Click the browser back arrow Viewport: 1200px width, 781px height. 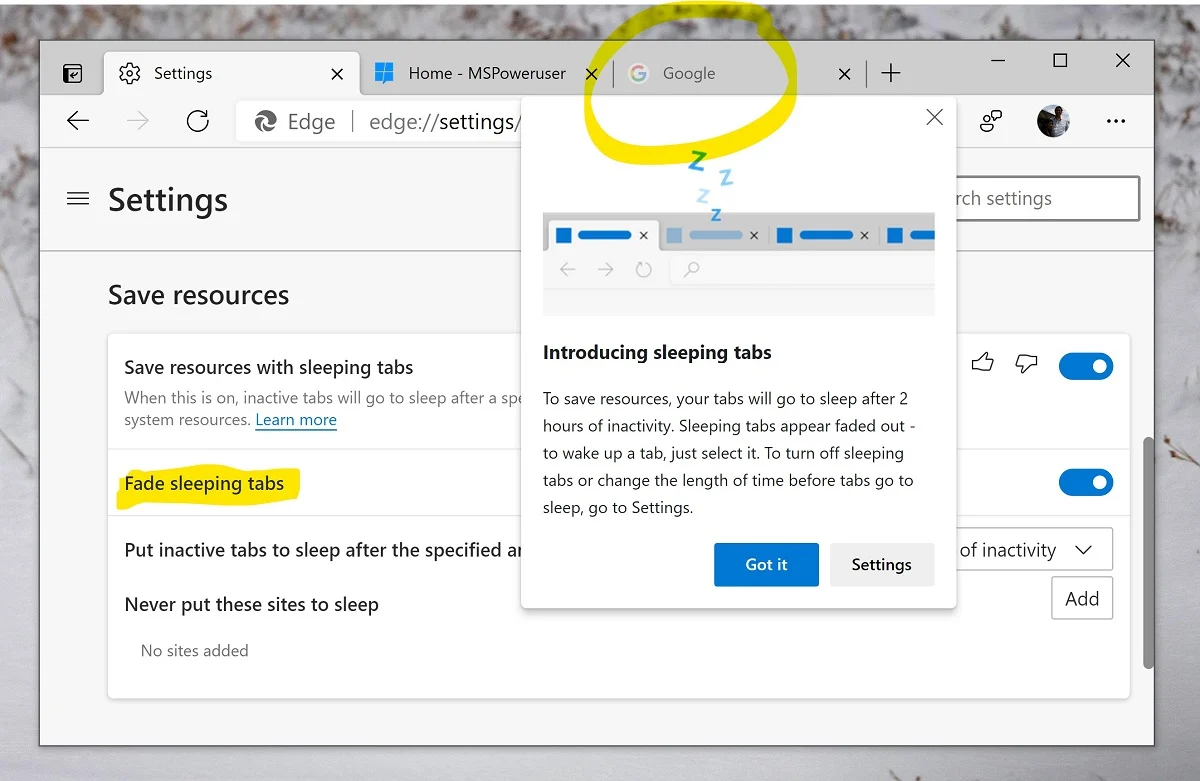78,122
